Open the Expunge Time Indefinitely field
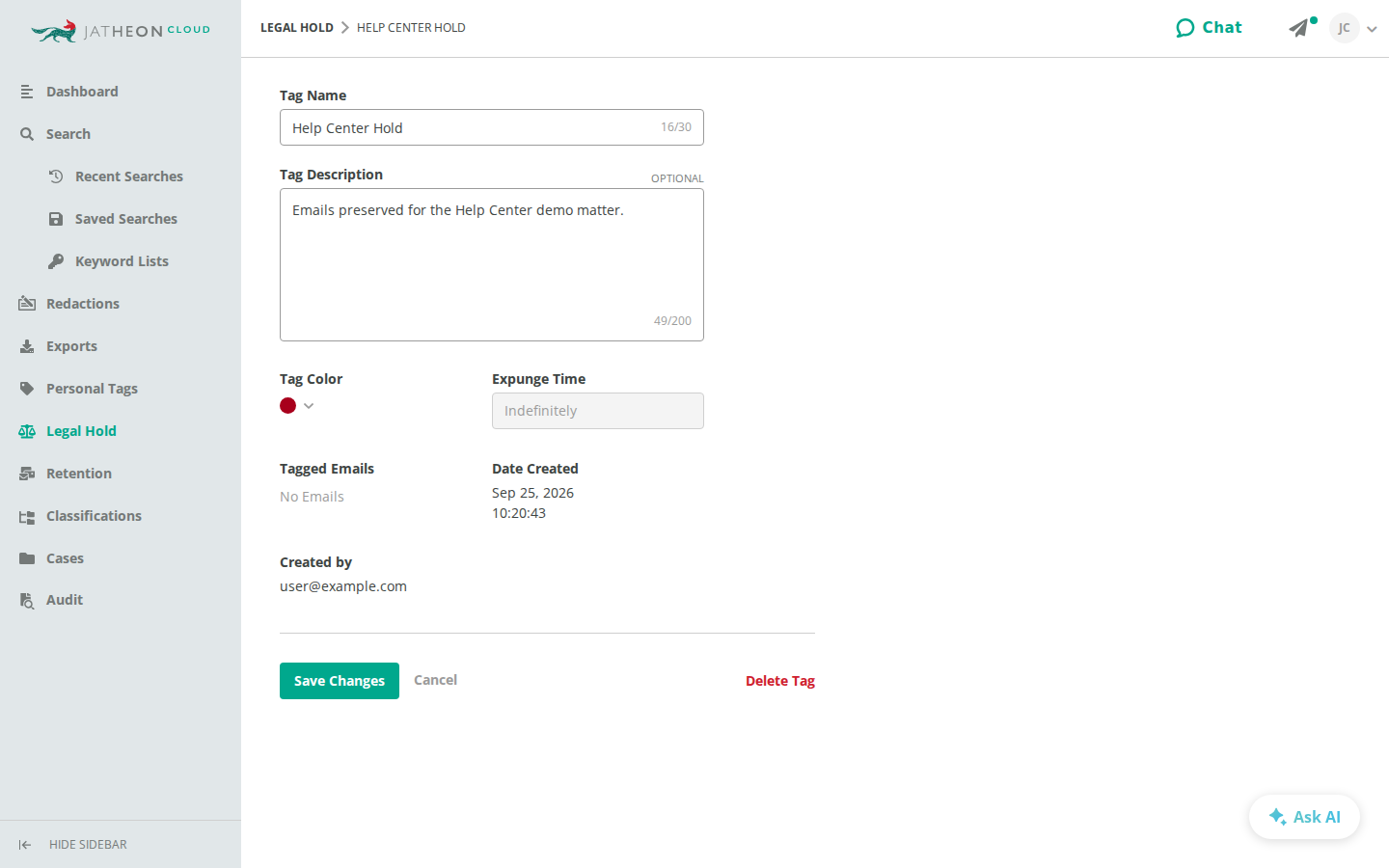 (598, 411)
